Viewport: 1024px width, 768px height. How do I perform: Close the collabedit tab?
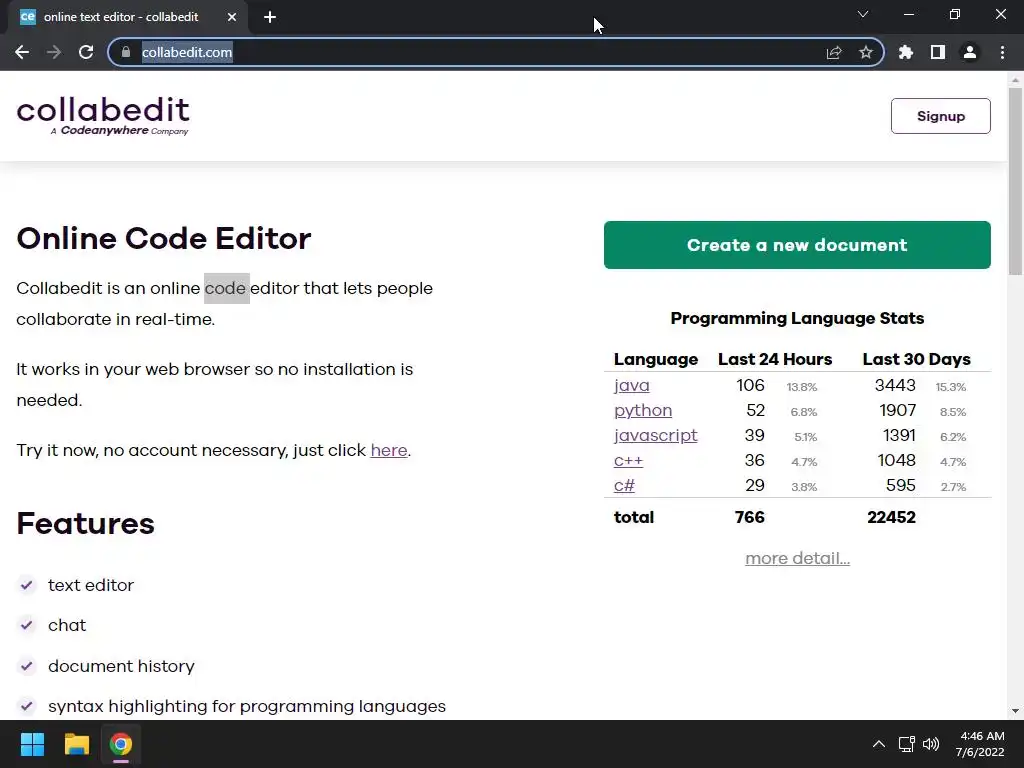pos(232,17)
